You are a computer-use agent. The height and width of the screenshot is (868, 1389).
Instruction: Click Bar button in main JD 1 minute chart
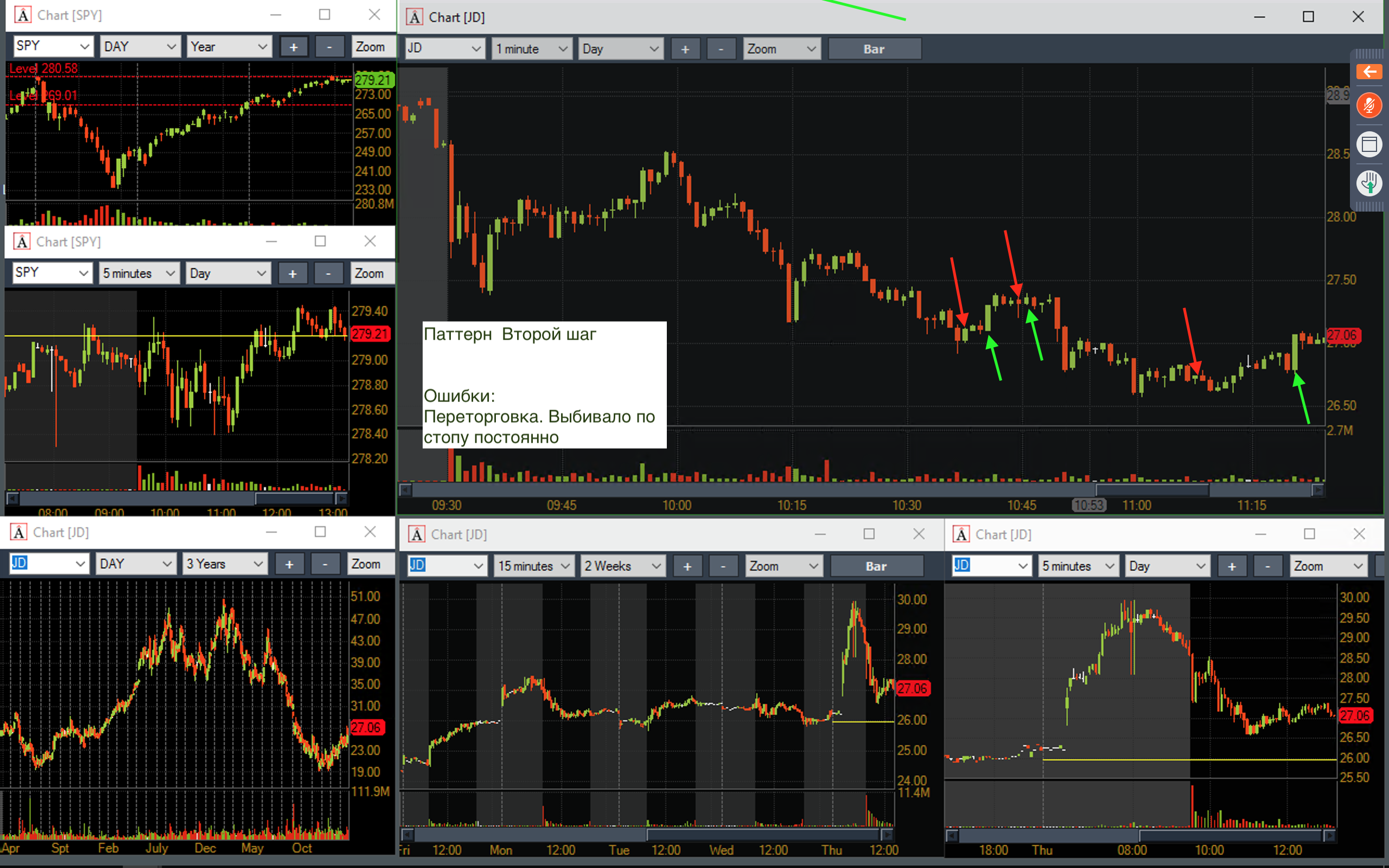874,49
